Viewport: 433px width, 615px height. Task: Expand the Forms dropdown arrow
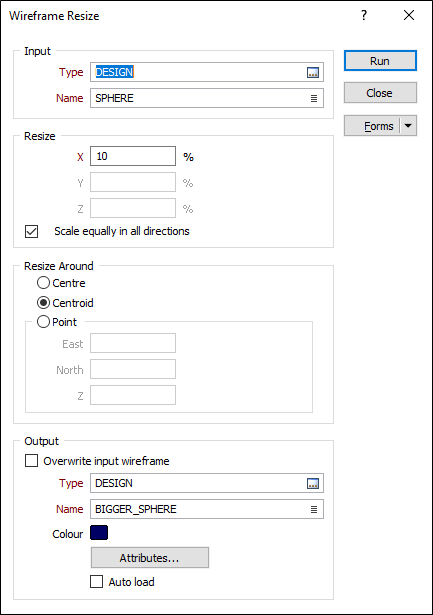(x=408, y=126)
